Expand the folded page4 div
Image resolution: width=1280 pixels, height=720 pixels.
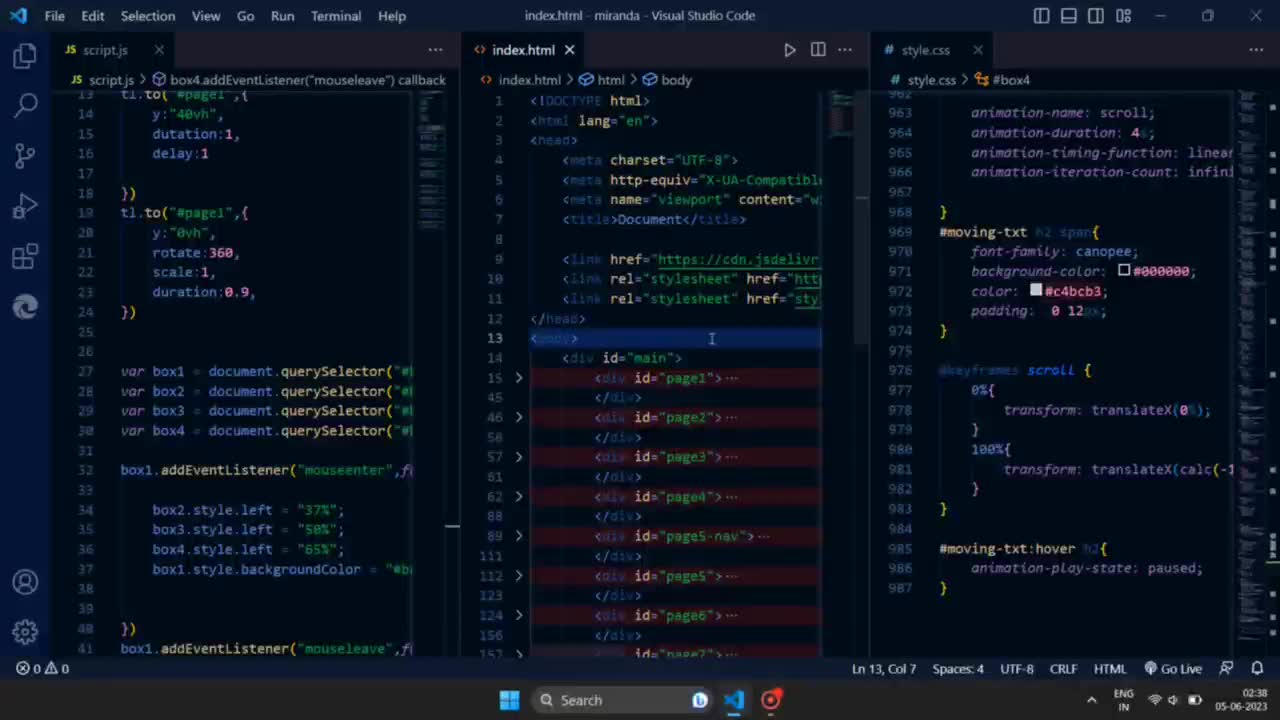[x=519, y=496]
